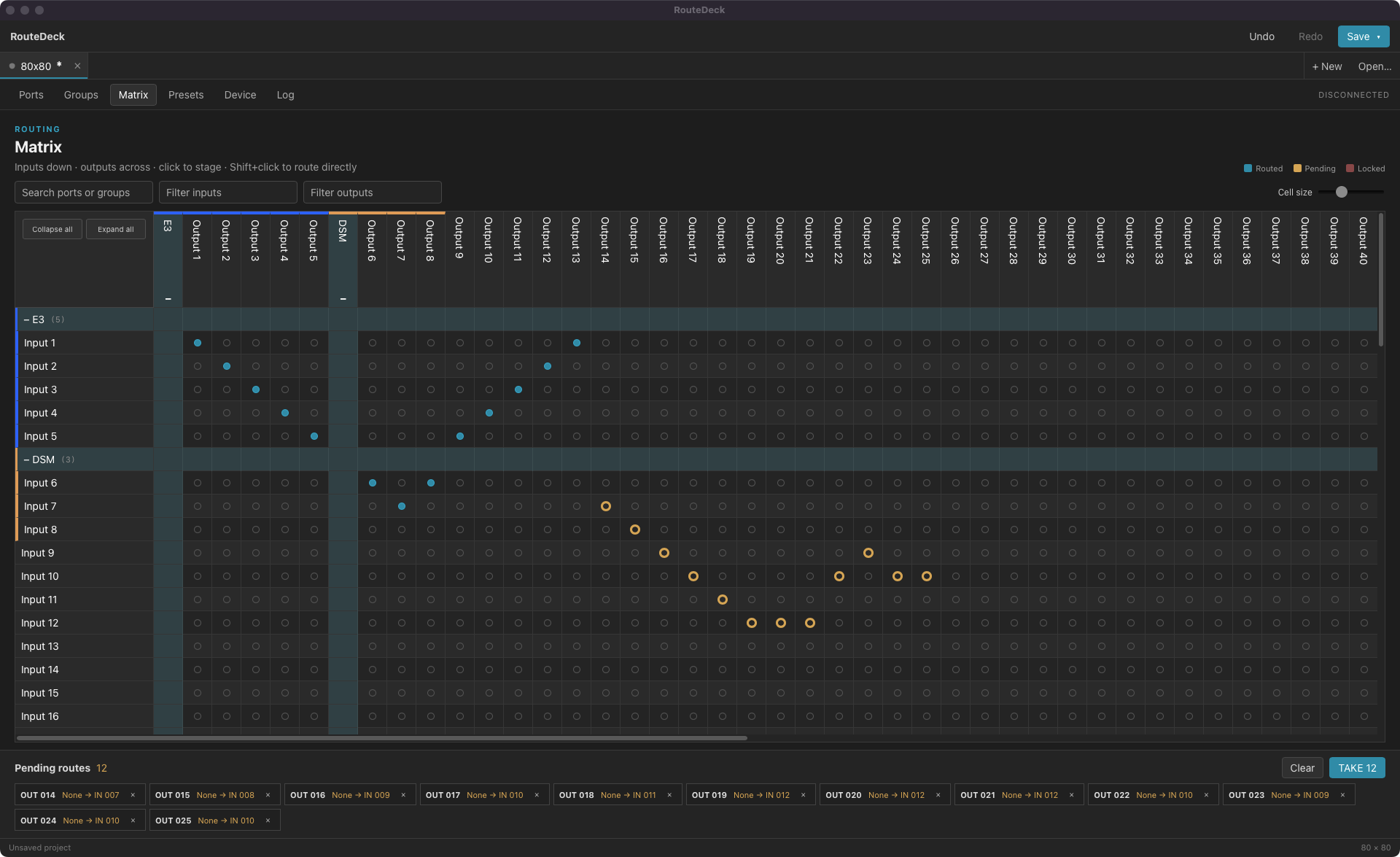Click Expand all button
This screenshot has width=1400, height=857.
116,229
